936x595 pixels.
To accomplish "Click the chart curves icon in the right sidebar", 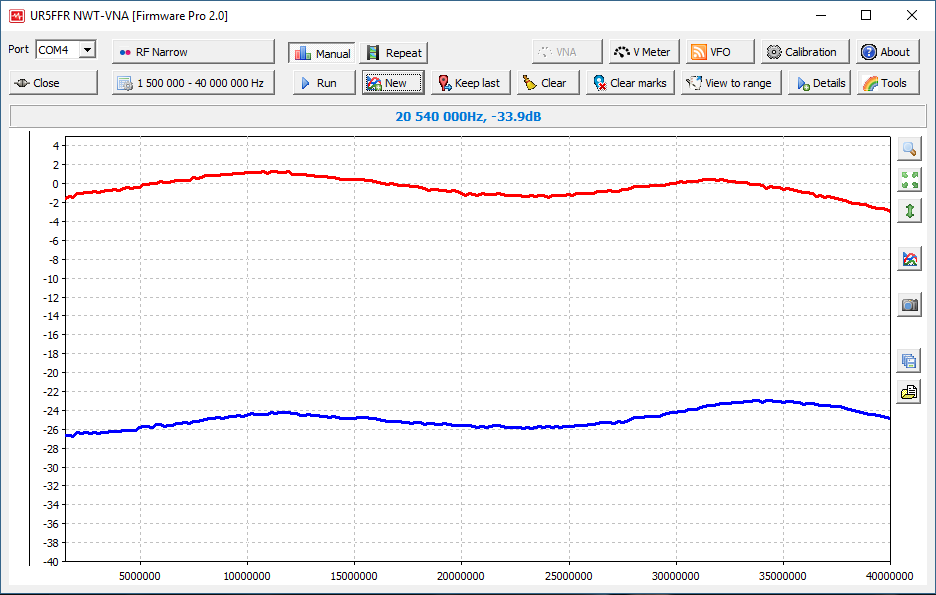I will (x=909, y=259).
